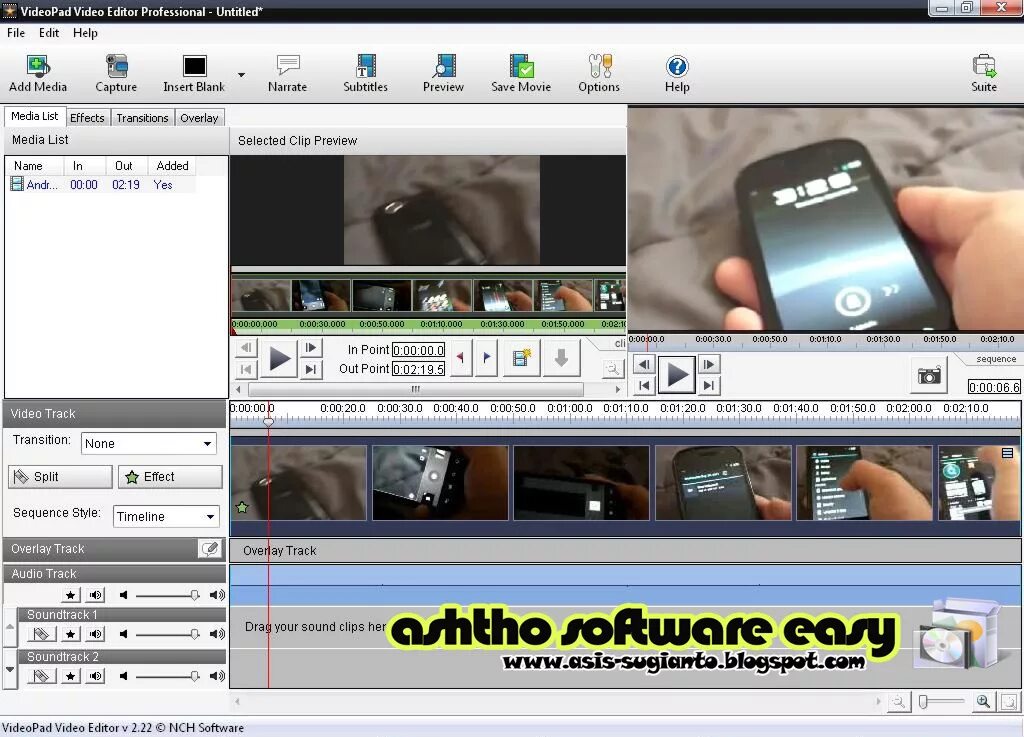Click the Out Point time field

coord(419,369)
